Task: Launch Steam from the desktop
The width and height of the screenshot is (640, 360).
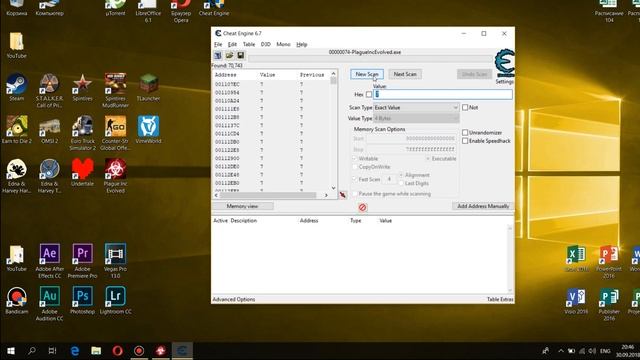Action: coord(16,87)
